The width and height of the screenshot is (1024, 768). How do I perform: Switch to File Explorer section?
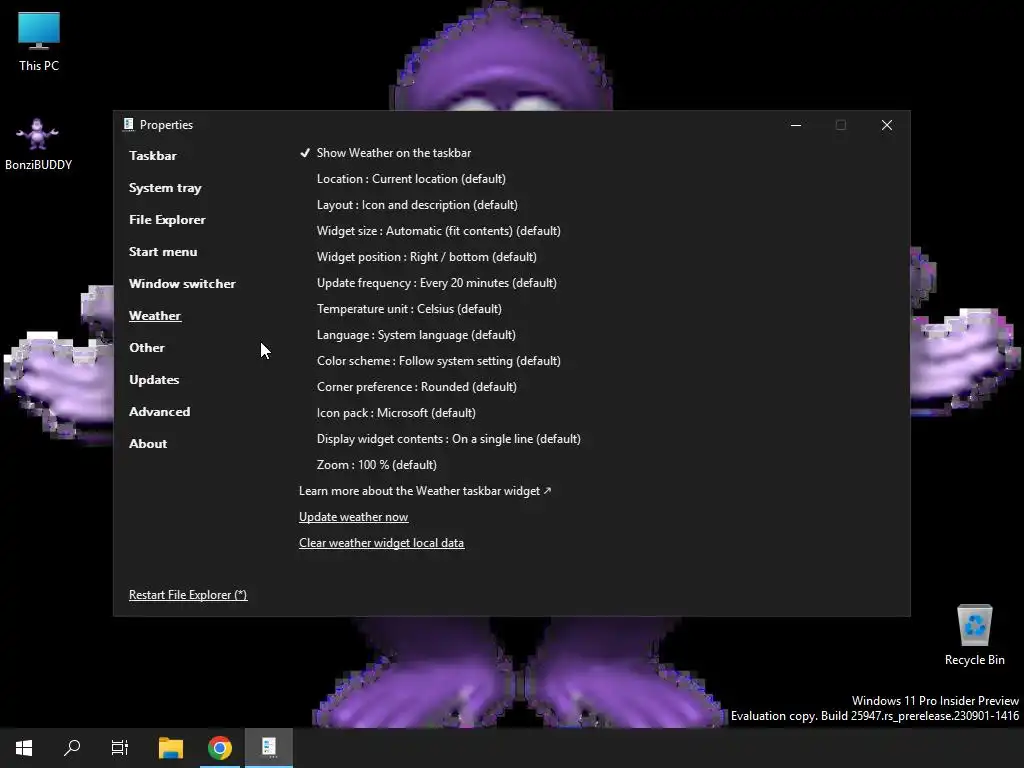167,219
